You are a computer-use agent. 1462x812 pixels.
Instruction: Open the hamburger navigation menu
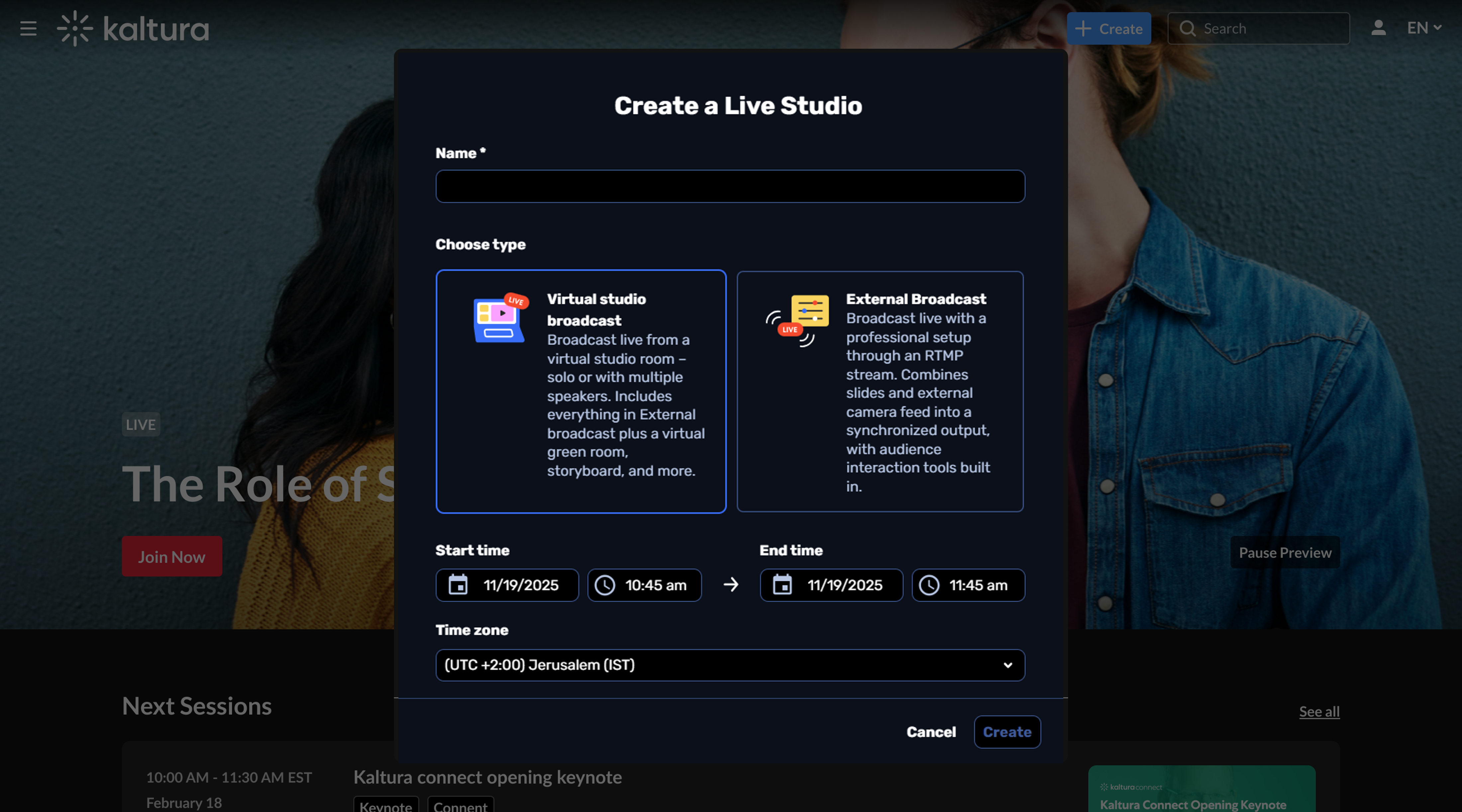point(28,28)
